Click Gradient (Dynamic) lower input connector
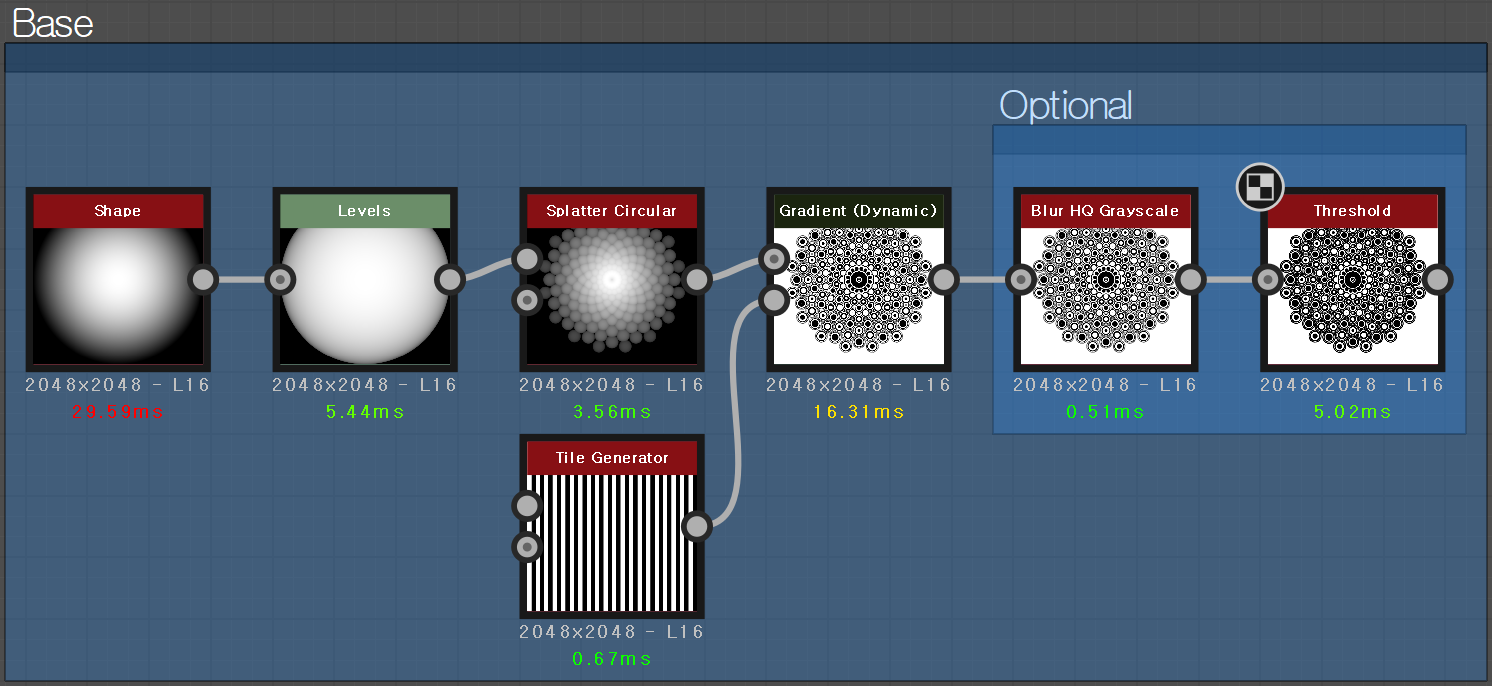This screenshot has width=1492, height=686. (775, 300)
